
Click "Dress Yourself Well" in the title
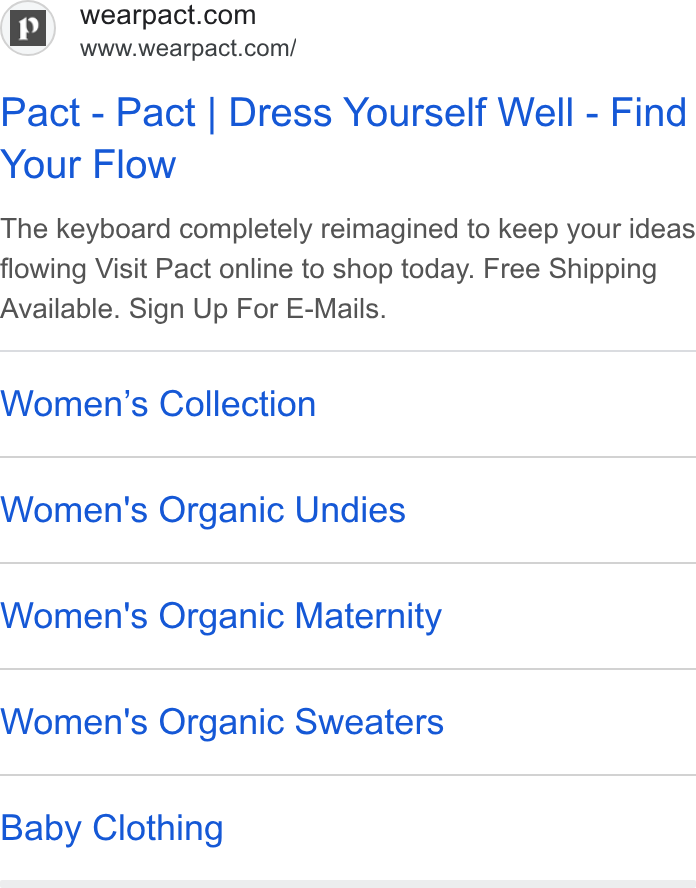tap(401, 112)
